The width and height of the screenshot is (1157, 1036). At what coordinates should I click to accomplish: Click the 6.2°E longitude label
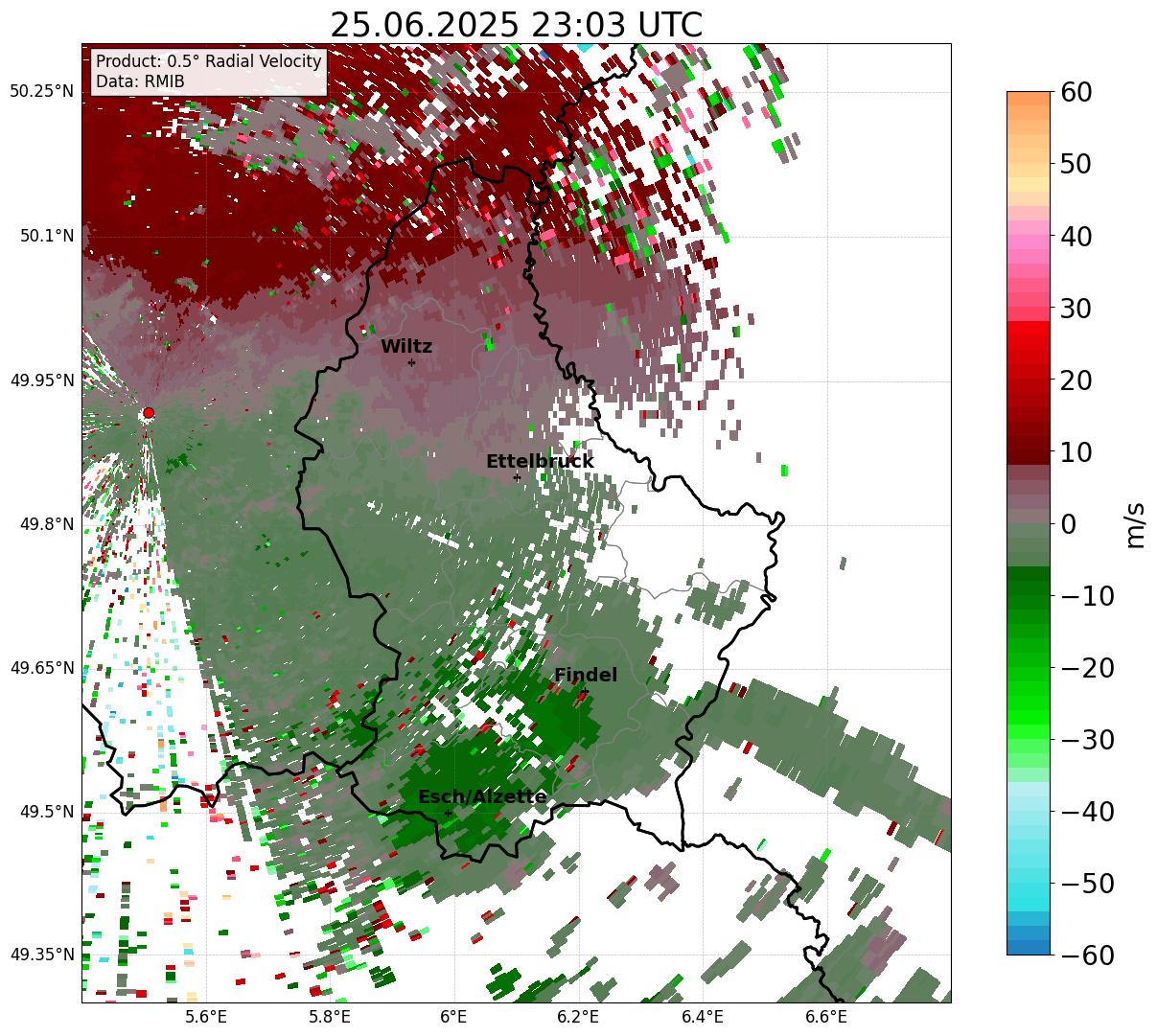578,1017
